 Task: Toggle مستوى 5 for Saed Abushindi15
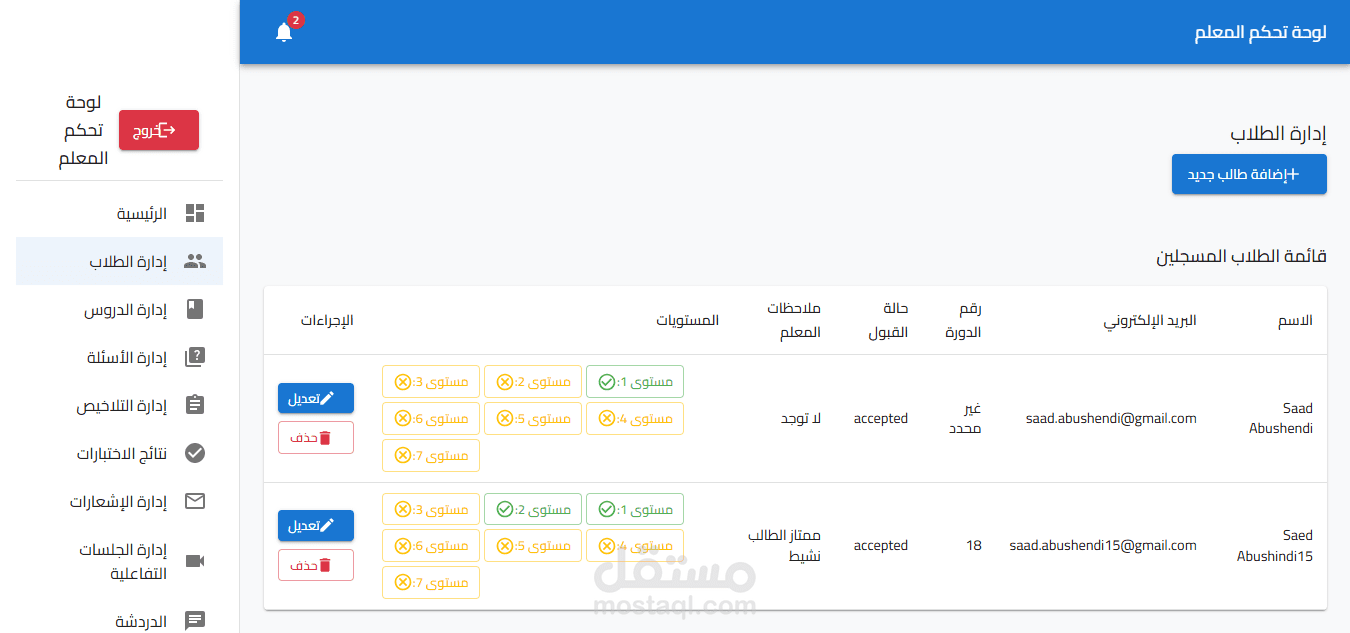click(533, 545)
